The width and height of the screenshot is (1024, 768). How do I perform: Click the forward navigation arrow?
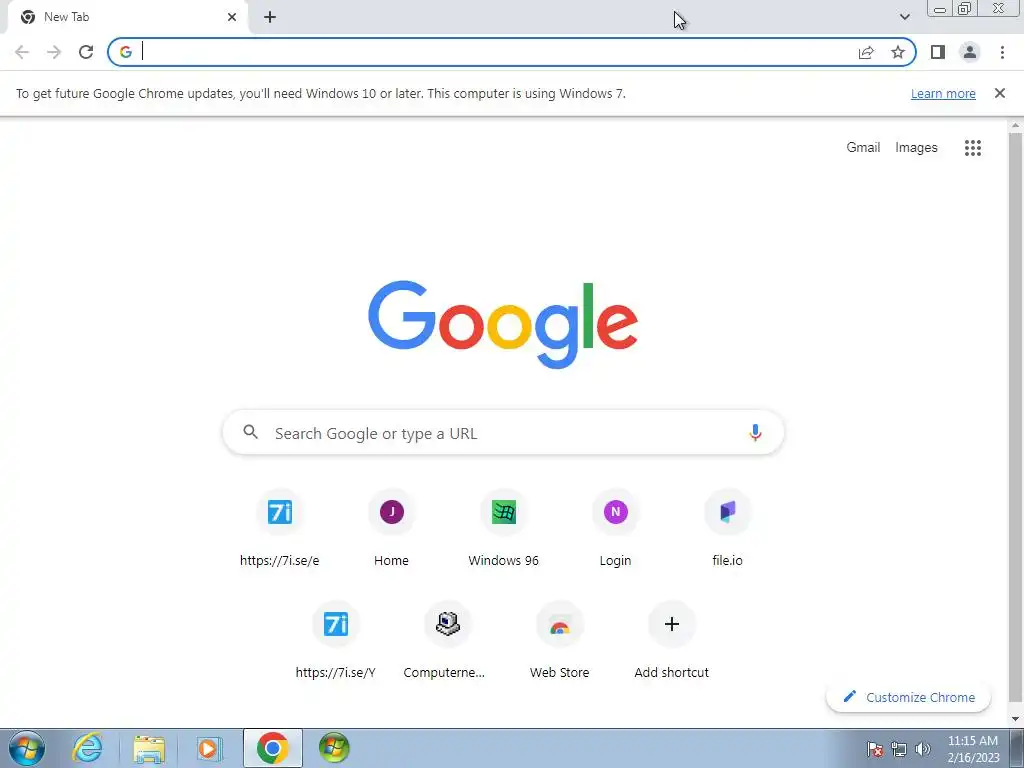tap(54, 52)
